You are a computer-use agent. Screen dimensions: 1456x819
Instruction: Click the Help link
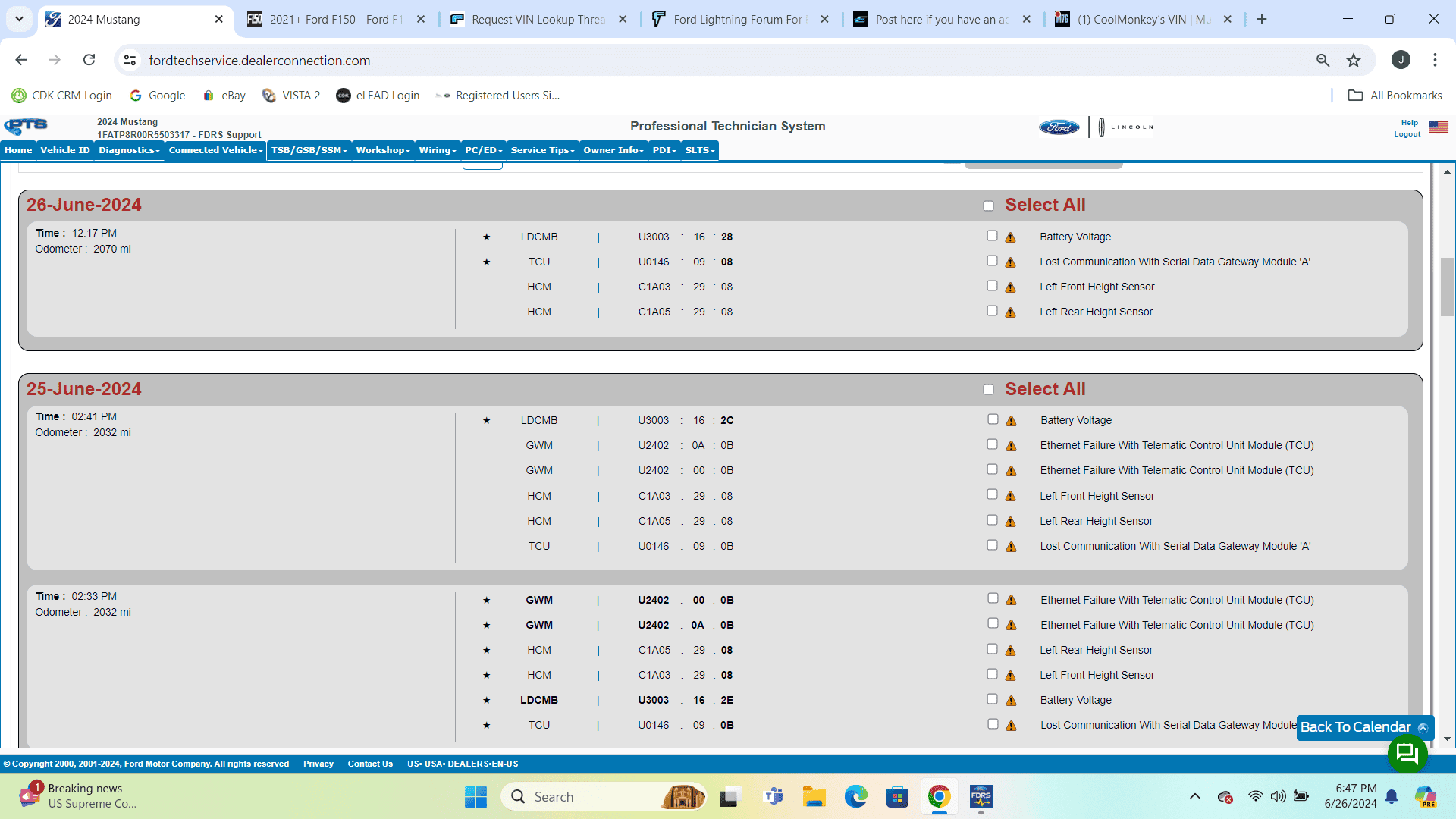click(x=1409, y=123)
